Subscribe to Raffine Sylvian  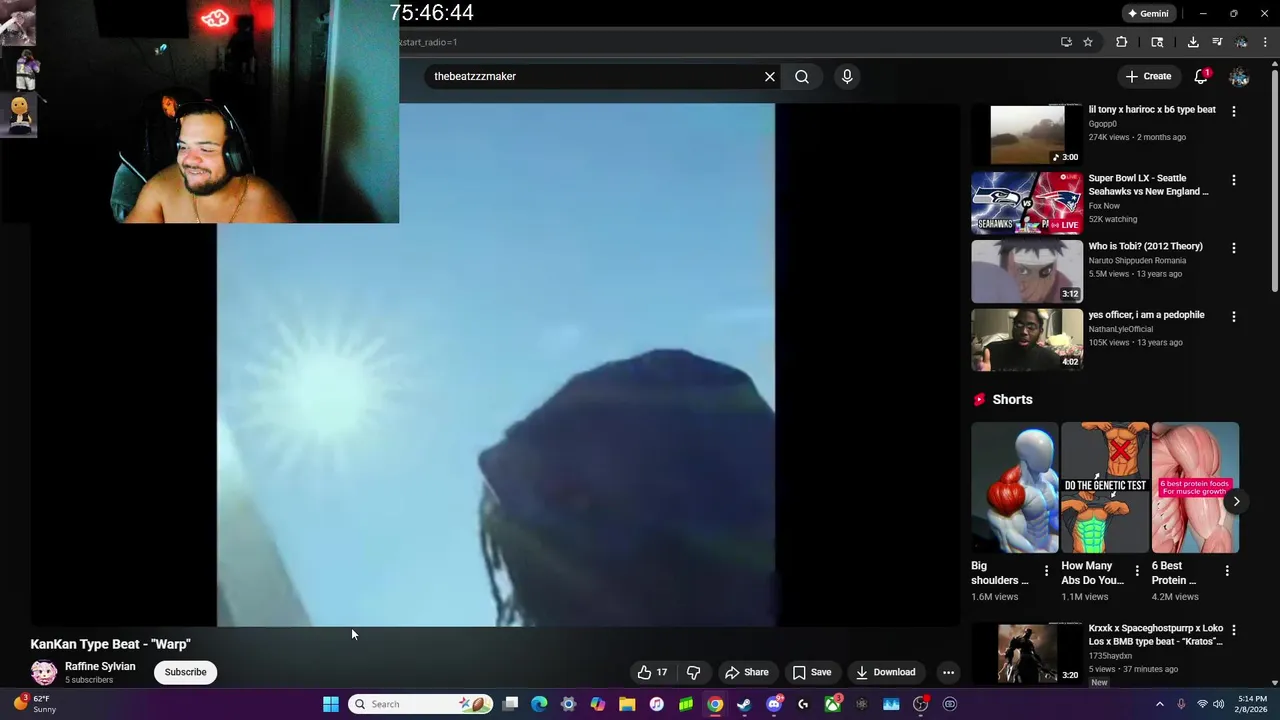tap(185, 672)
